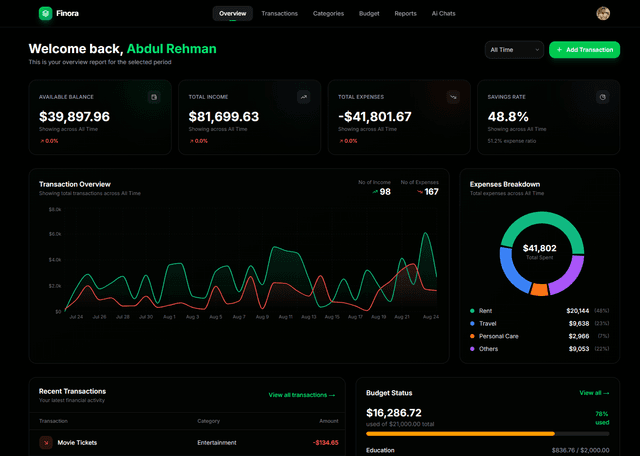Click the Transaction Overview heading
Viewport: 640px width, 456px height.
[x=75, y=184]
